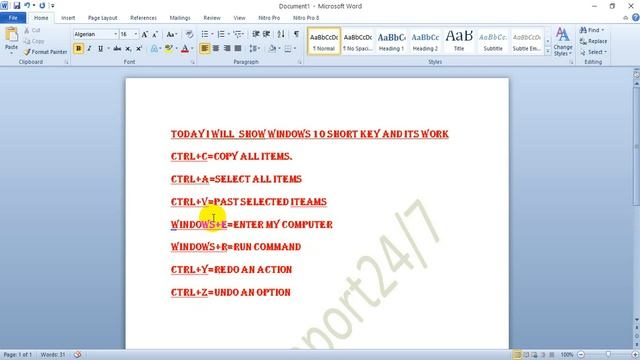The image size is (640, 360).
Task: Click the Cut scissors button
Action: pyautogui.click(x=33, y=30)
